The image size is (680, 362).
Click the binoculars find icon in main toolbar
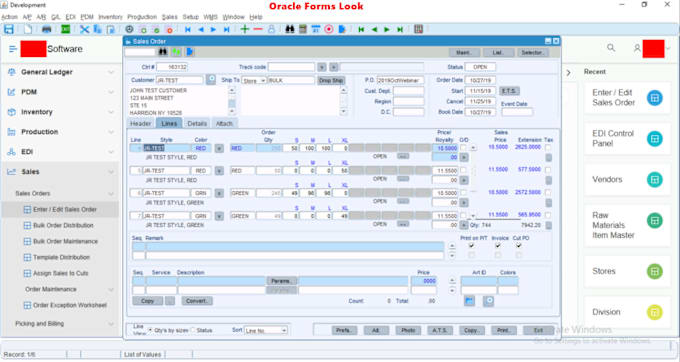tap(290, 29)
